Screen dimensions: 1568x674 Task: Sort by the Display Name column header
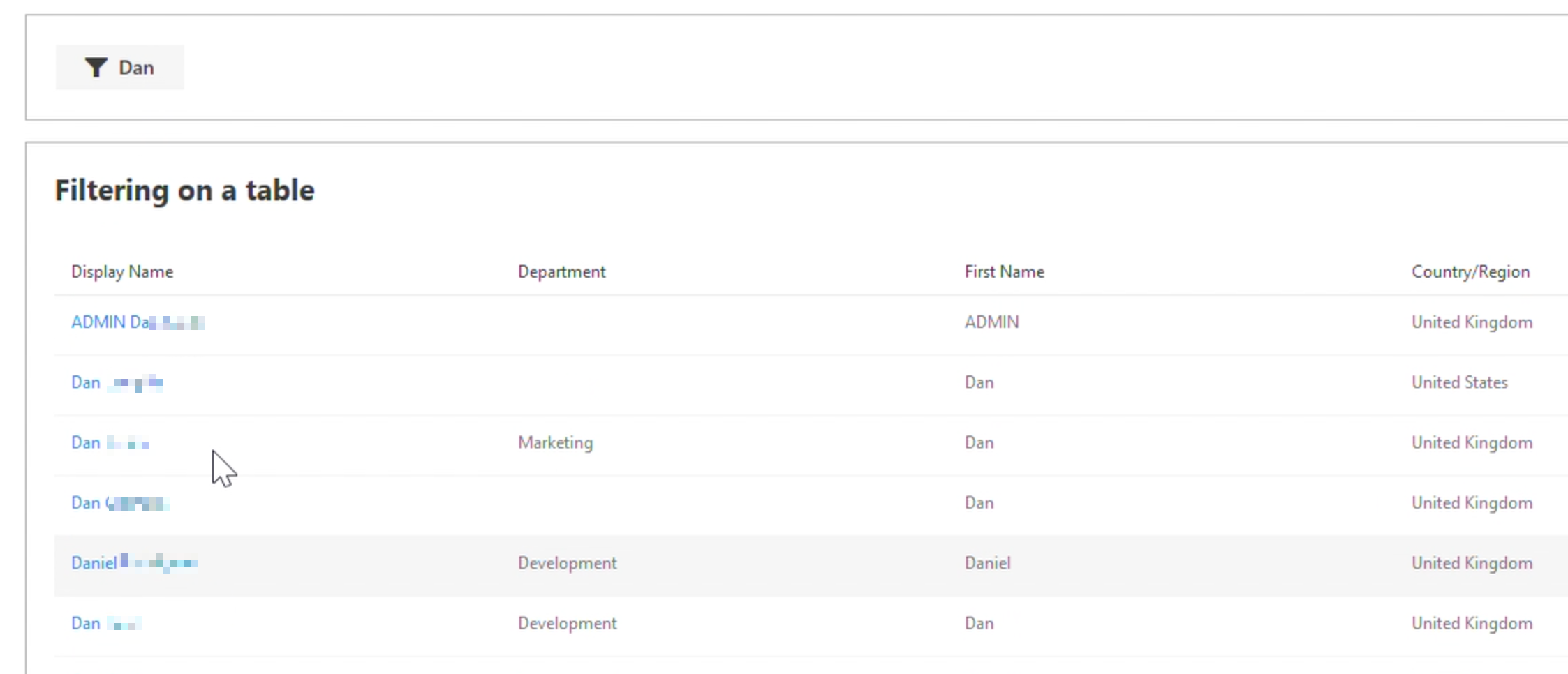pos(122,272)
